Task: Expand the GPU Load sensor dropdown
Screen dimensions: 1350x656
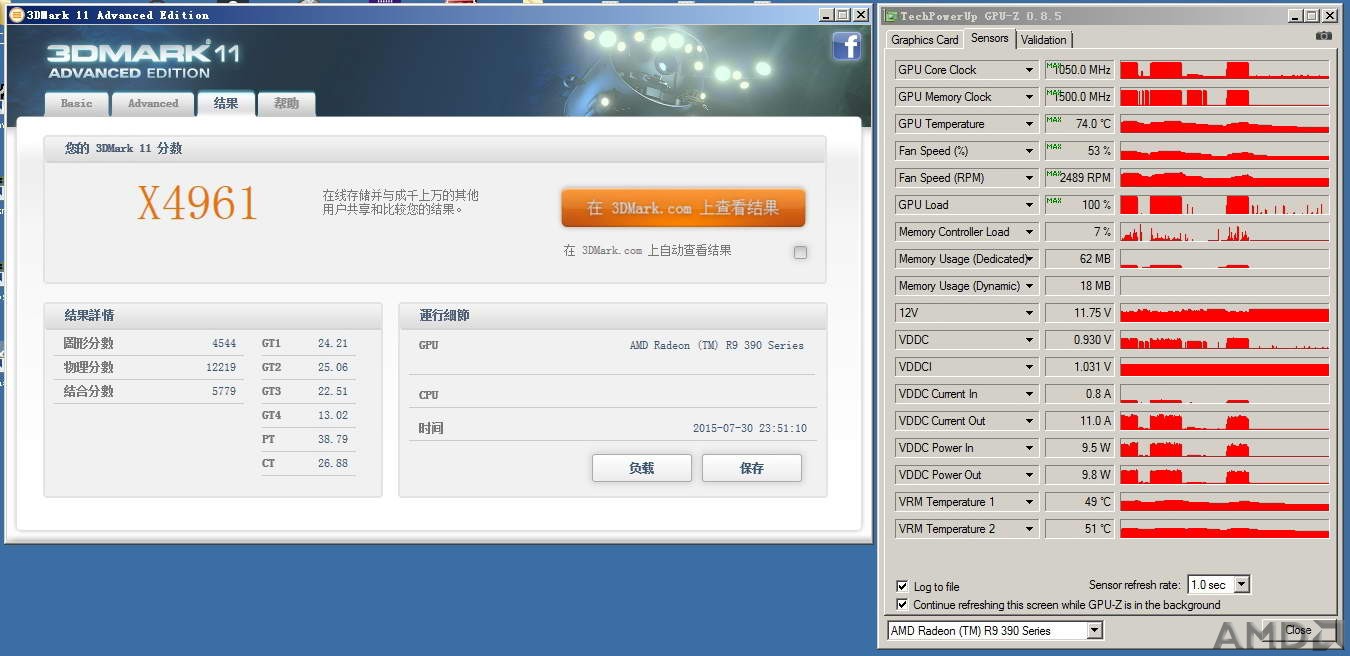Action: coord(1029,205)
